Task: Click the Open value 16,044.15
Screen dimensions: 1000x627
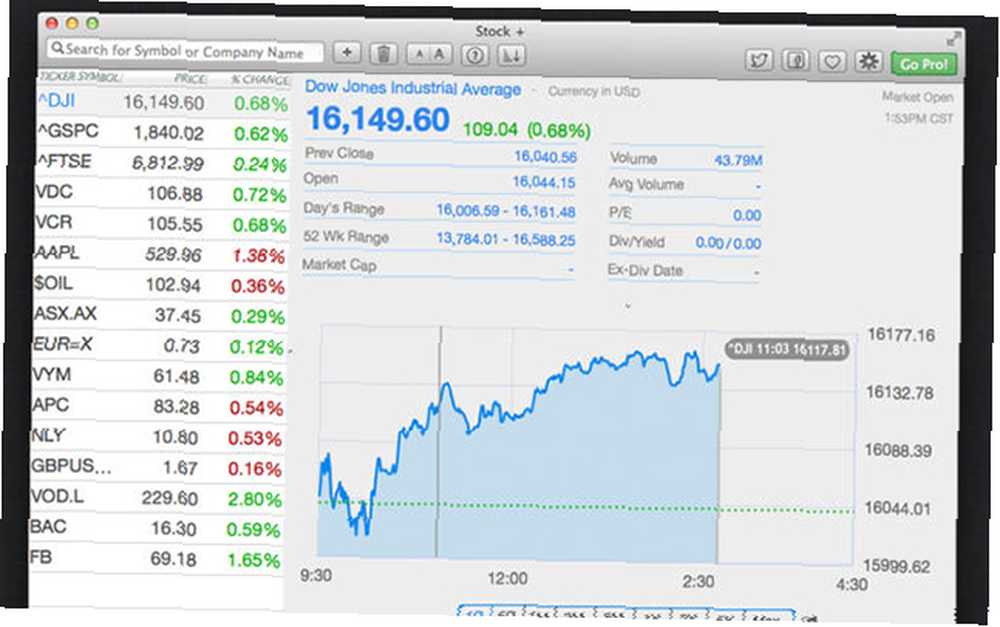Action: coord(544,182)
